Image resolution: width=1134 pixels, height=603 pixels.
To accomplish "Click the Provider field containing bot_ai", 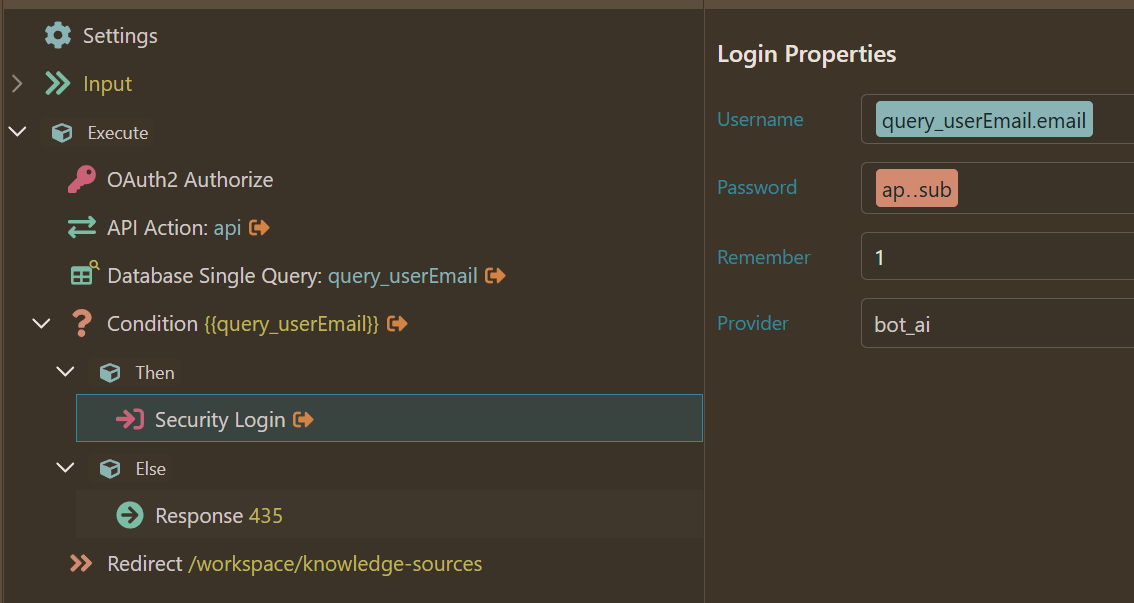I will point(996,324).
